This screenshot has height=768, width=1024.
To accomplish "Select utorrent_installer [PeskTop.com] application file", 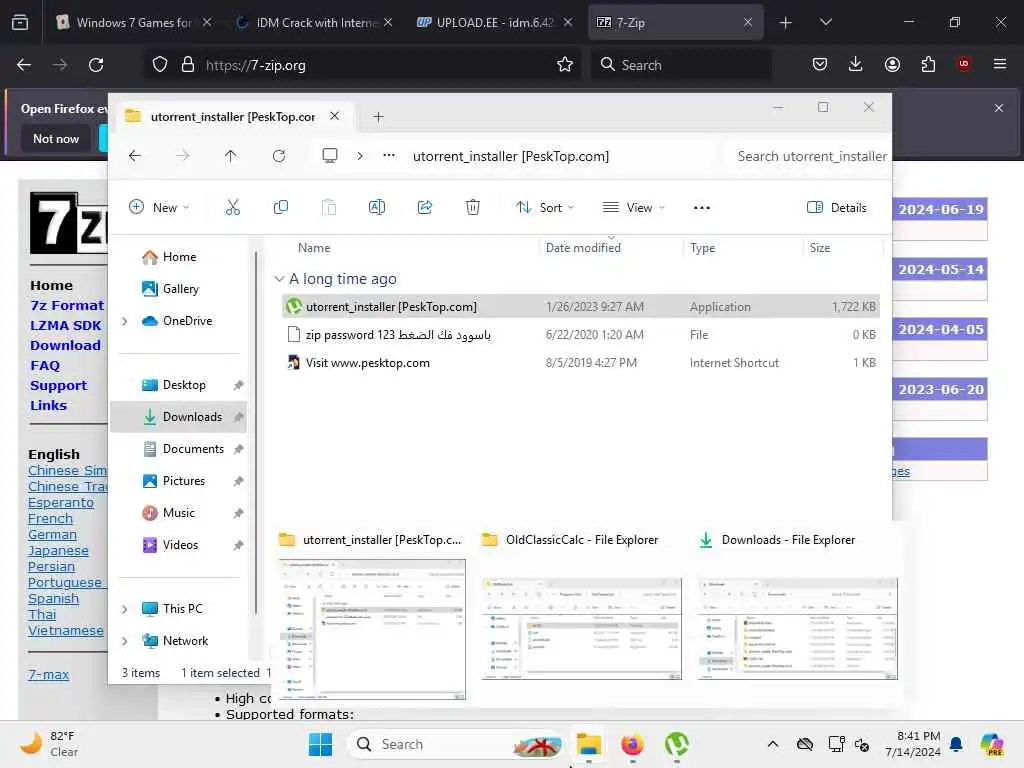I will tap(581, 306).
